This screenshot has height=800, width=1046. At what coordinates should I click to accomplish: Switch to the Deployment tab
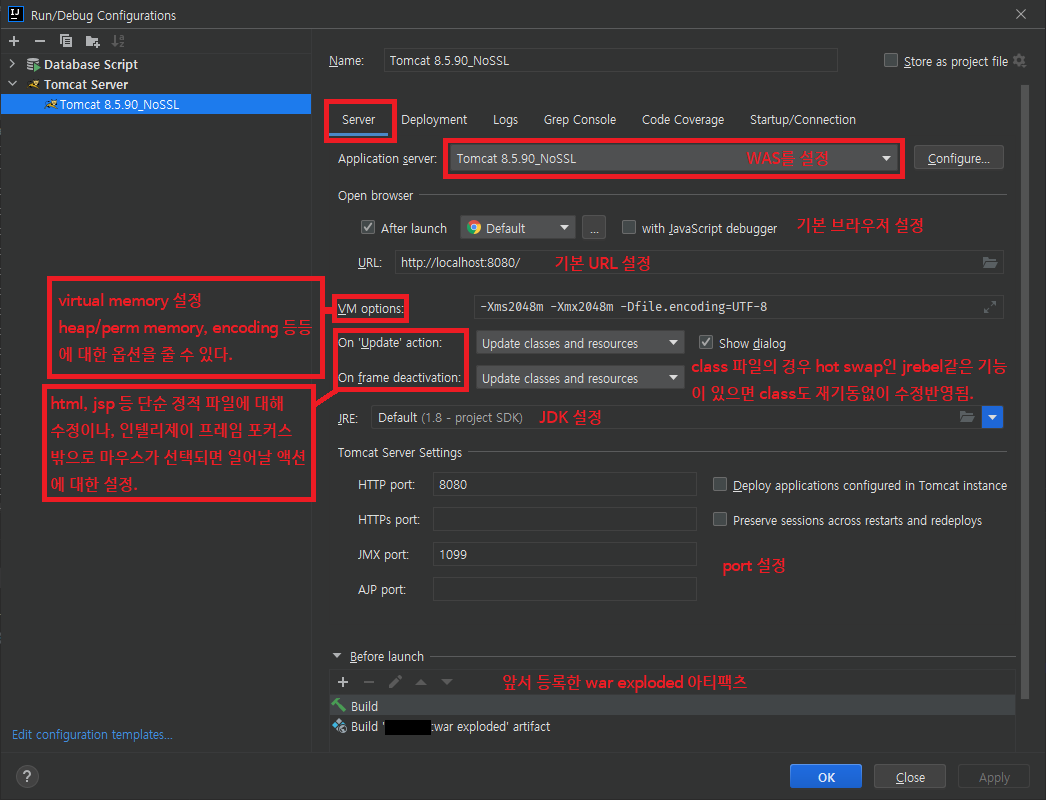coord(434,120)
